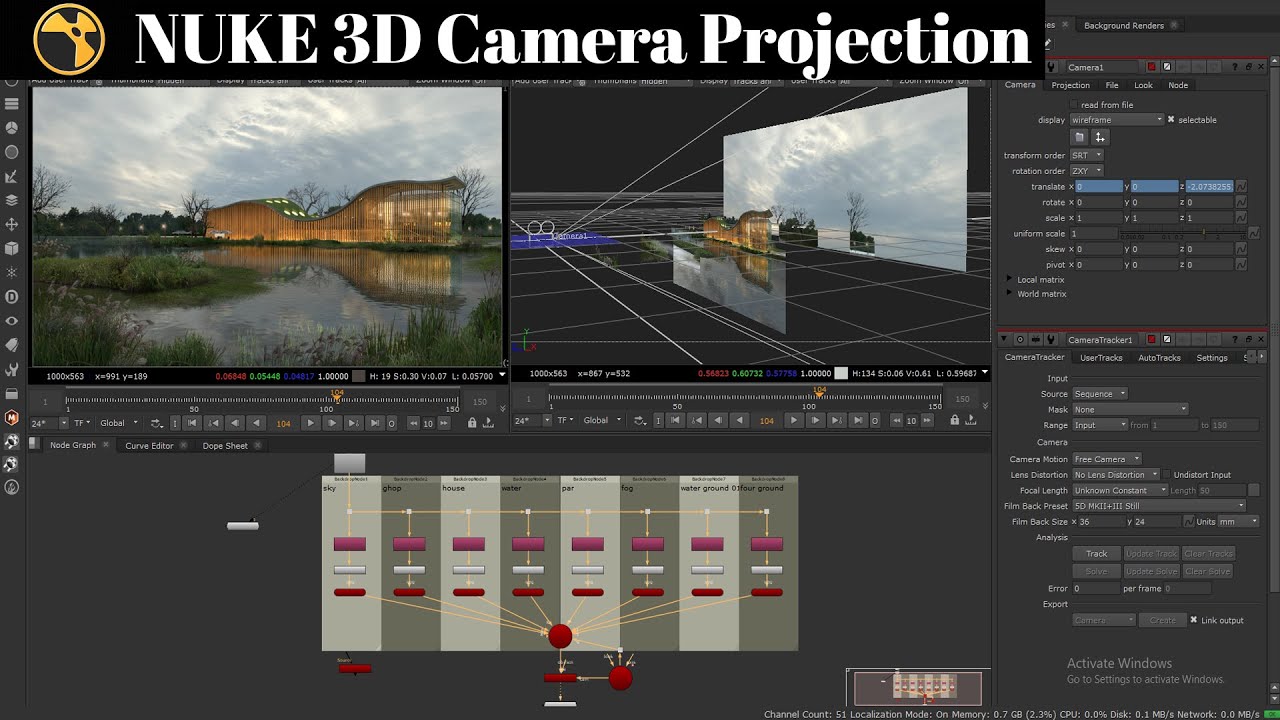Screen dimensions: 1280x720
Task: Set out point with O button, right viewer
Action: (876, 420)
